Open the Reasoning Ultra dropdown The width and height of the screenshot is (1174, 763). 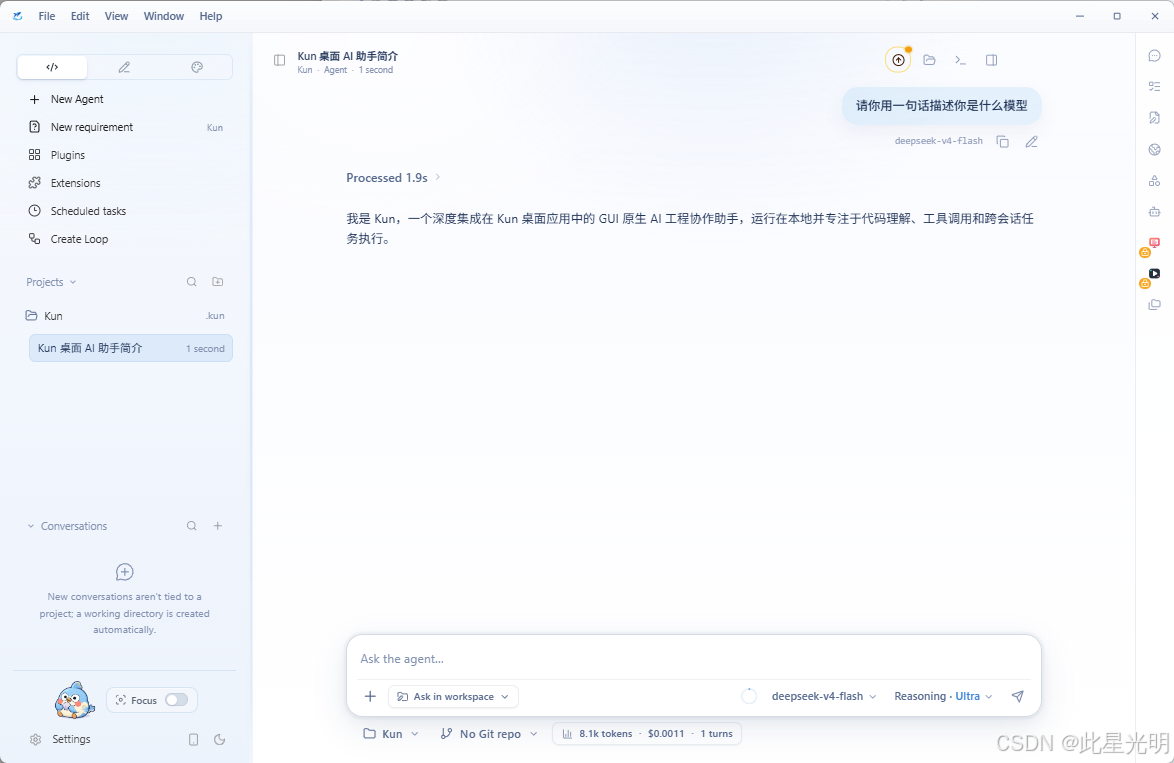click(x=943, y=696)
